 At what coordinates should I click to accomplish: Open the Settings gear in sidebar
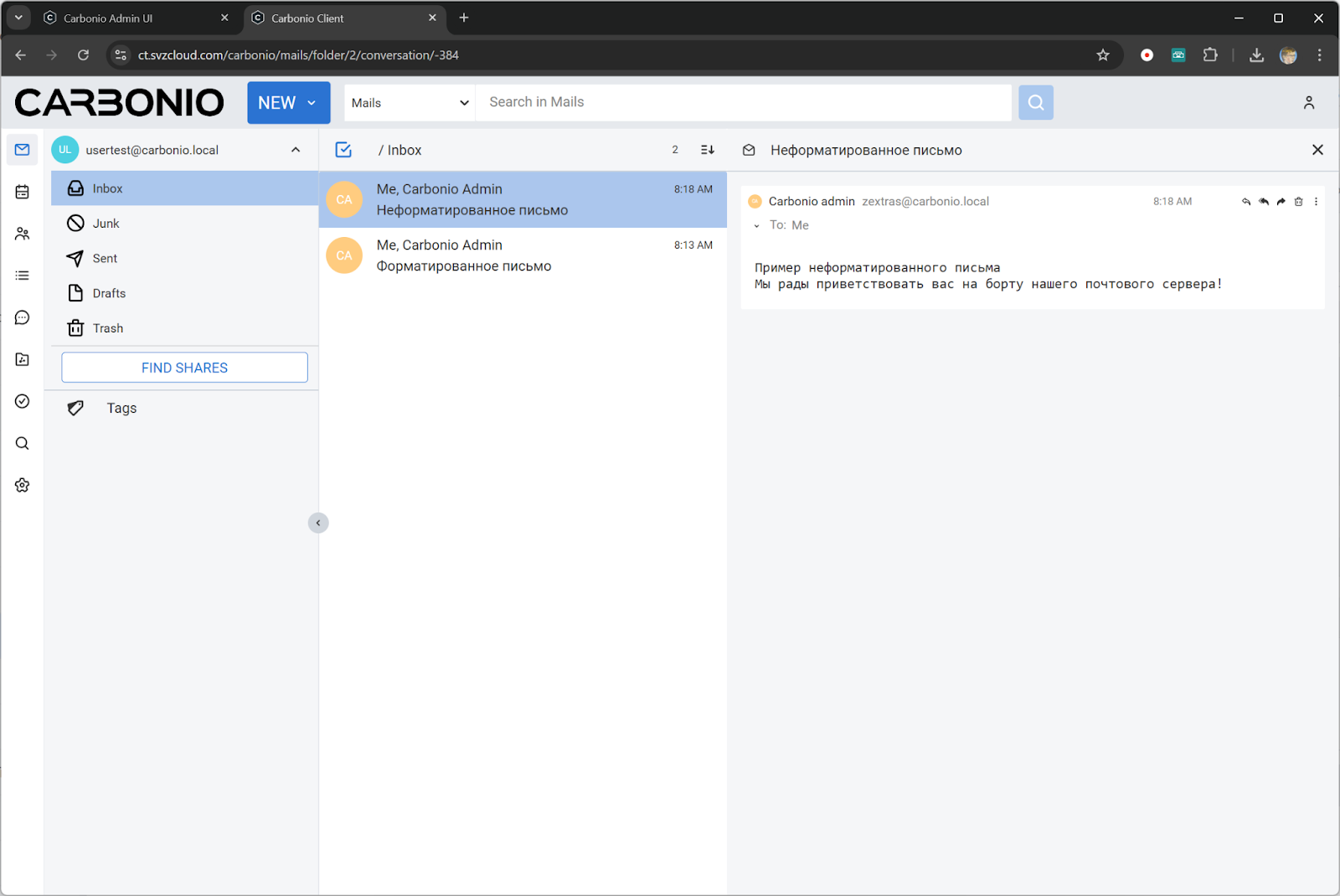tap(23, 485)
